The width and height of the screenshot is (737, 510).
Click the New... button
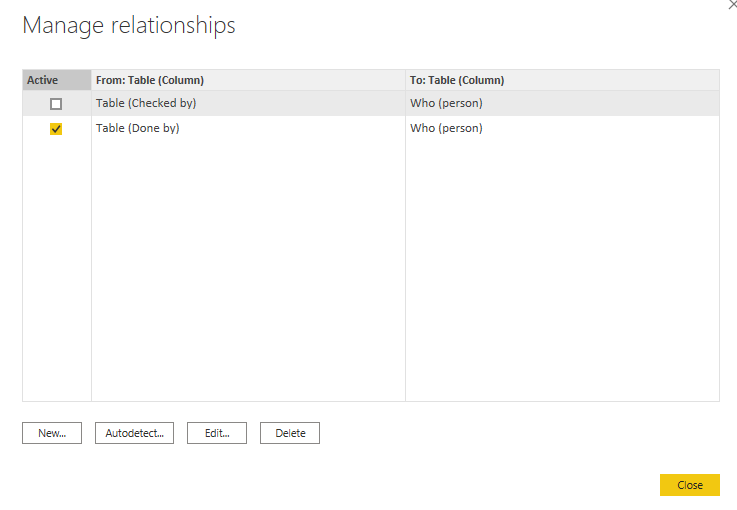click(x=52, y=433)
